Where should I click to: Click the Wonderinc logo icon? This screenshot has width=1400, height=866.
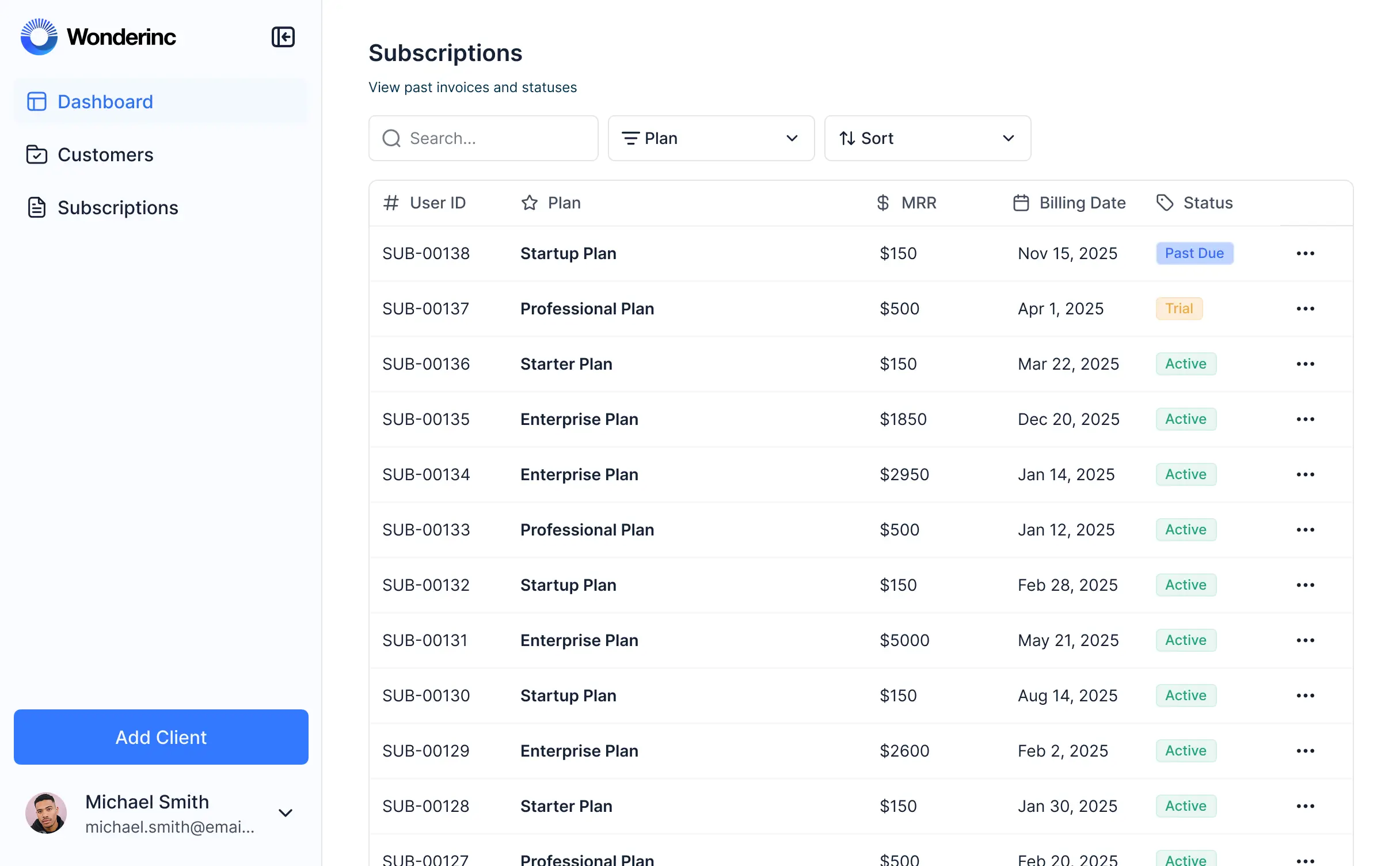(39, 36)
